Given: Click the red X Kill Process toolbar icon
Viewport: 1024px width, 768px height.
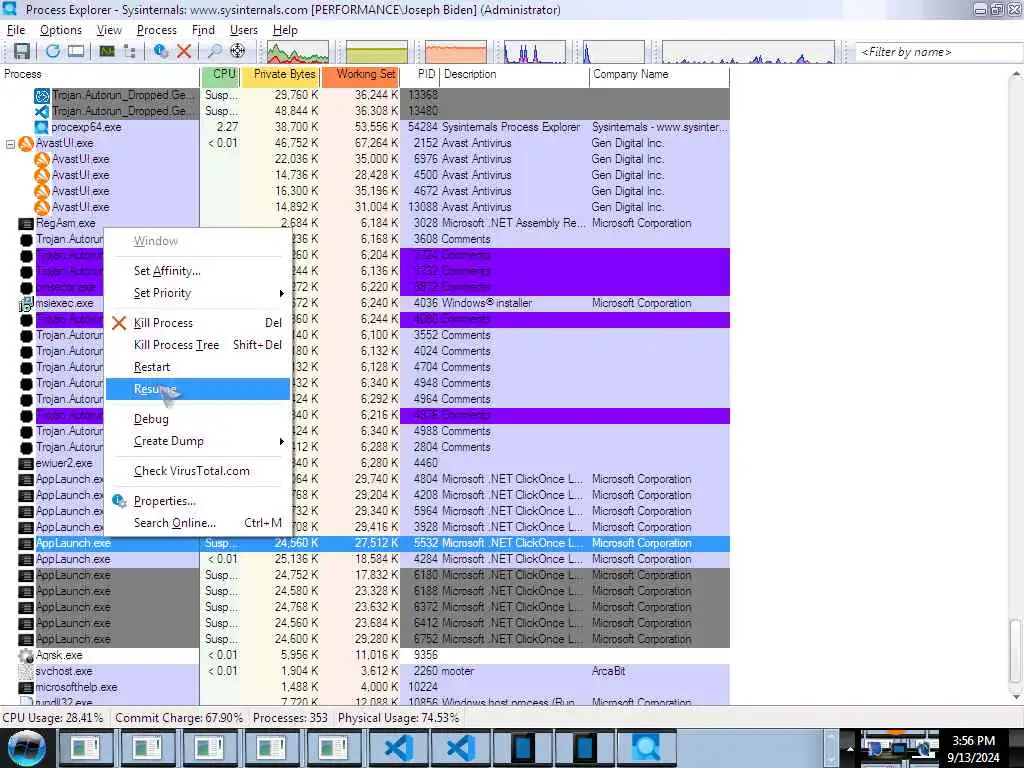Looking at the screenshot, I should tap(184, 51).
